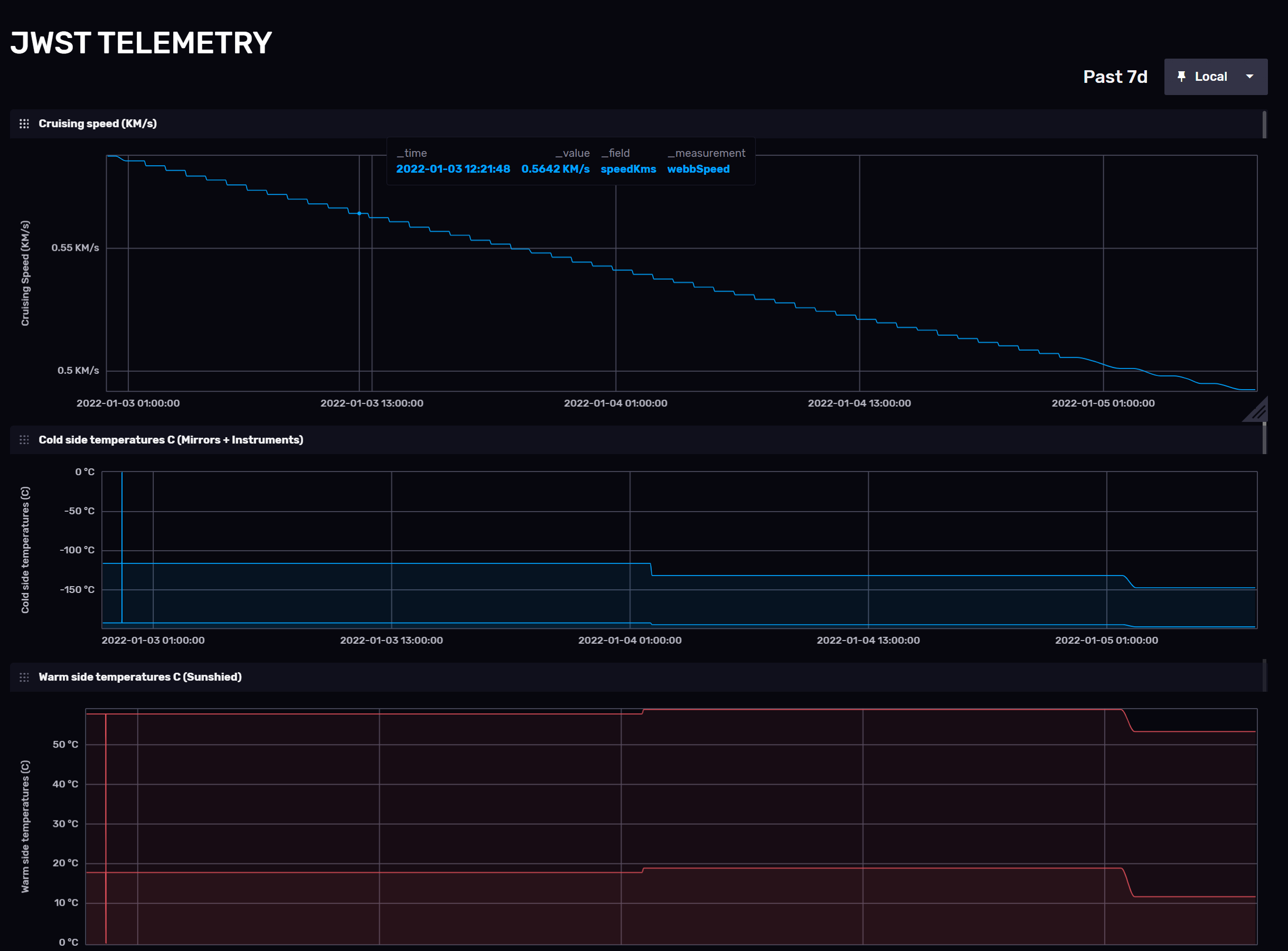Click the Cruising speed header right-edge scrollbar
Screen dimensions: 1288x951
(1264, 124)
